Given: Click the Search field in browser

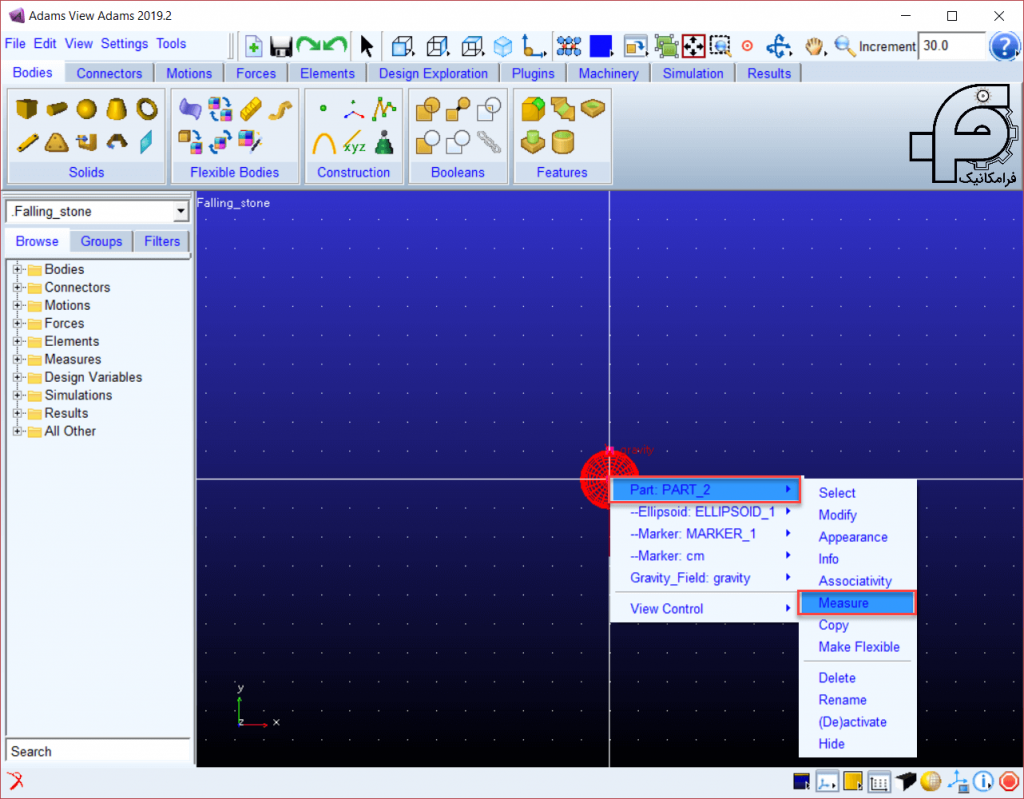Looking at the screenshot, I should (98, 751).
